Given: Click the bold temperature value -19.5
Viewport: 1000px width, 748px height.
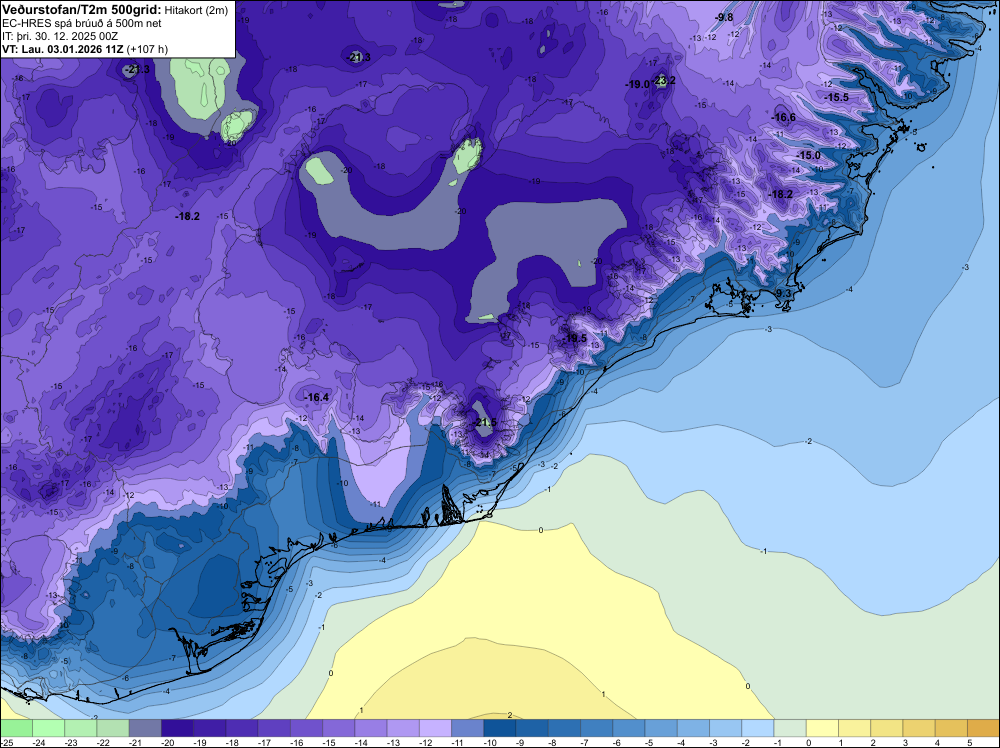Looking at the screenshot, I should (574, 338).
